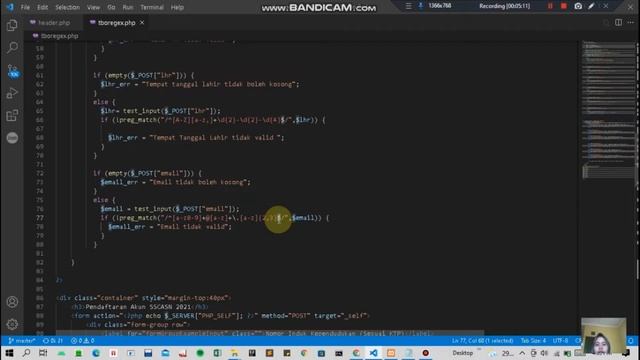Viewport: 640px width, 360px height.
Task: Click the UTF-8 encoding status item
Action: click(x=560, y=340)
